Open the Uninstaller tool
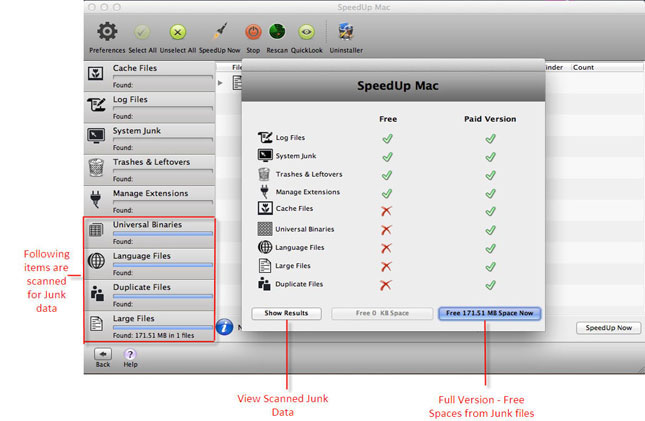The height and width of the screenshot is (421, 645). 346,32
